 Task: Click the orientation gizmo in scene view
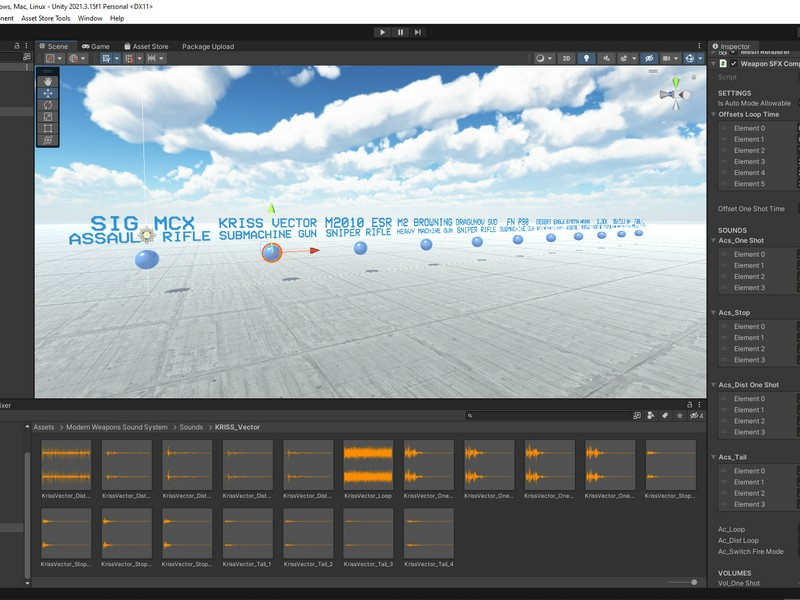click(x=675, y=94)
